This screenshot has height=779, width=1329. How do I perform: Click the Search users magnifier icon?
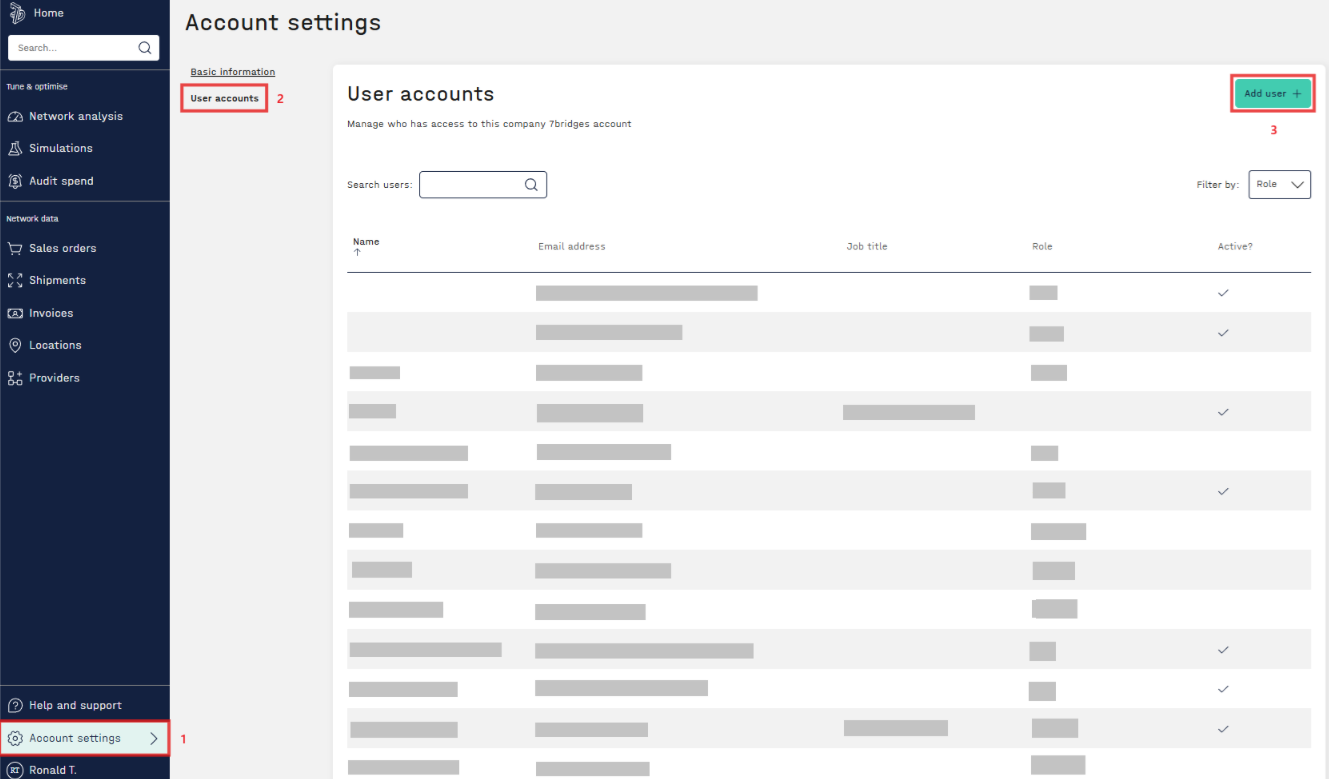531,184
